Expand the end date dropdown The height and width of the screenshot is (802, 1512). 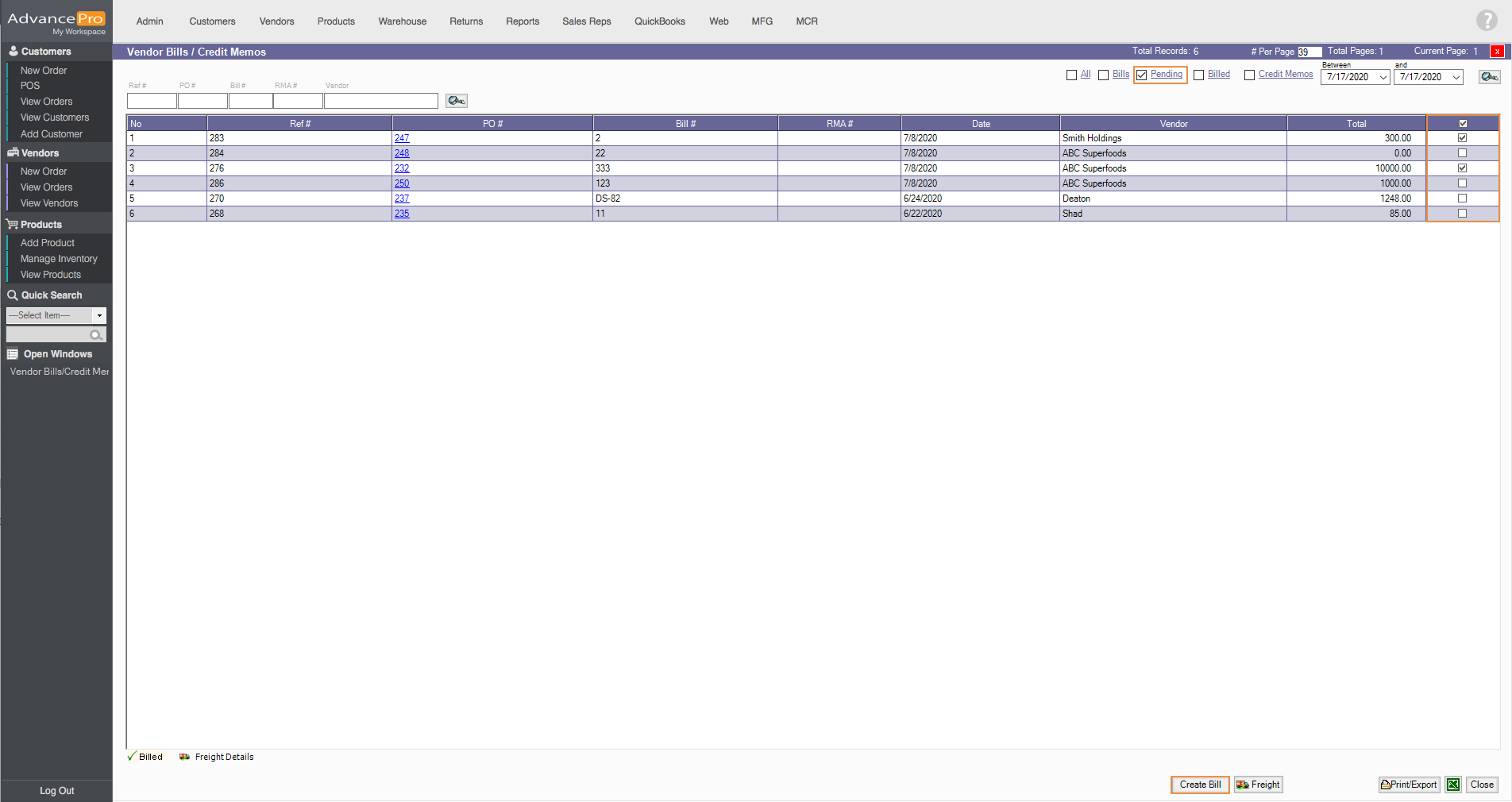(x=1456, y=78)
